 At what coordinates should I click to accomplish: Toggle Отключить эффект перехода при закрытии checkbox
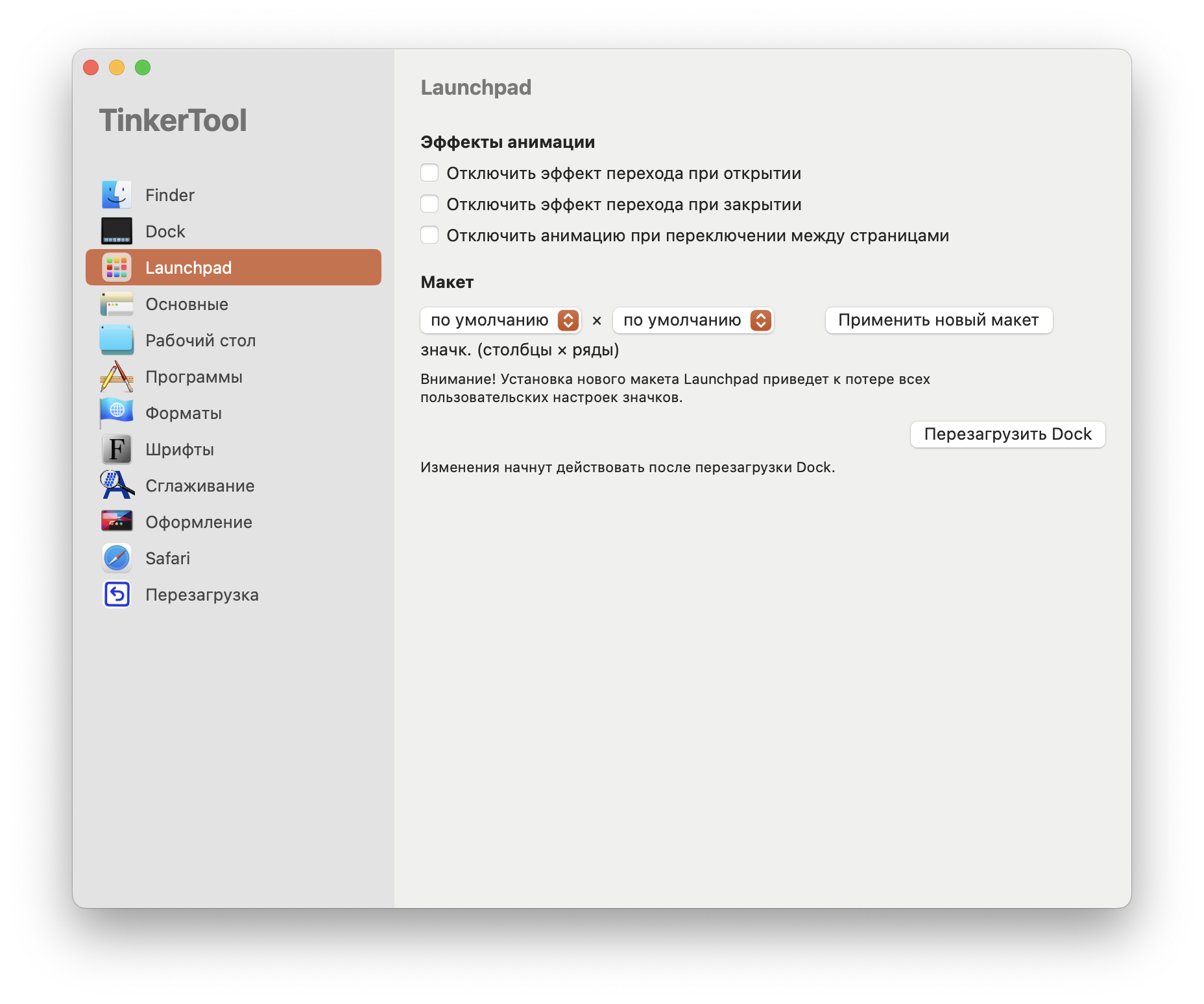point(429,204)
